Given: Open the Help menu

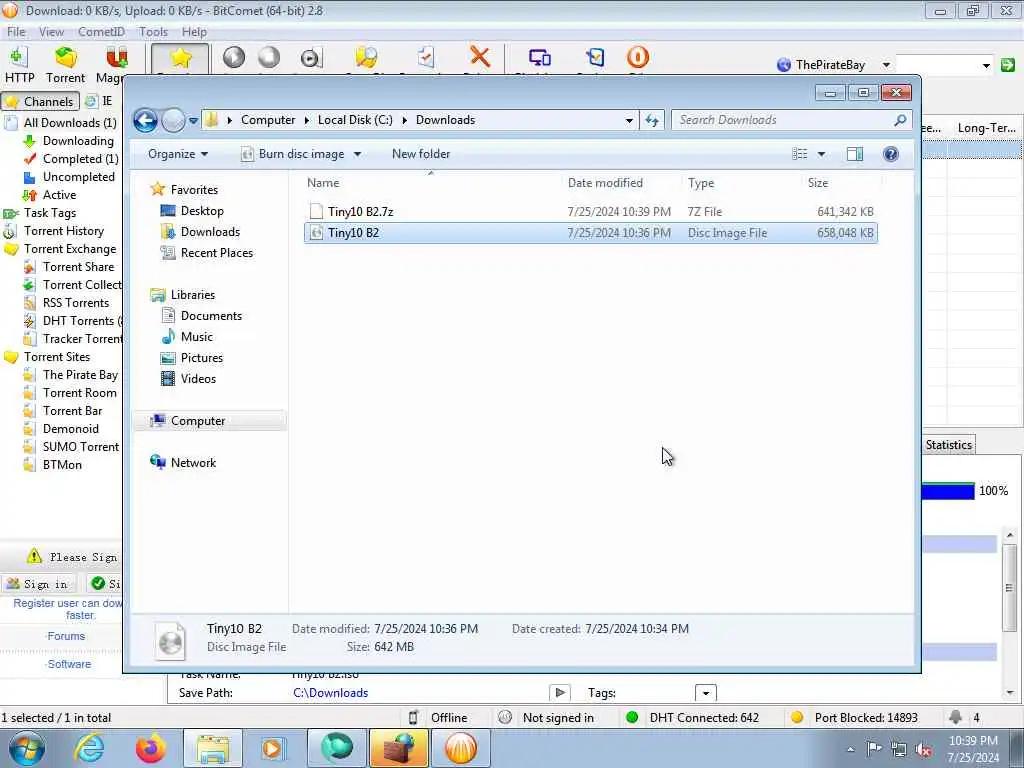Looking at the screenshot, I should coord(194,32).
